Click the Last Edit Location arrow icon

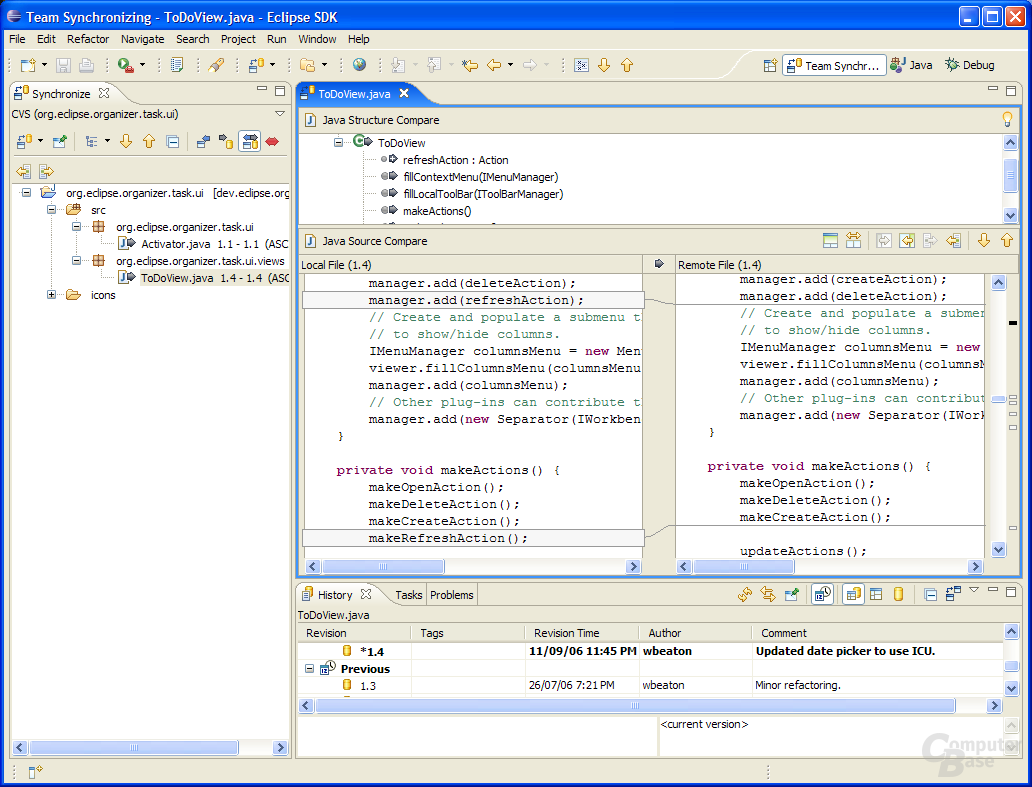pos(469,65)
